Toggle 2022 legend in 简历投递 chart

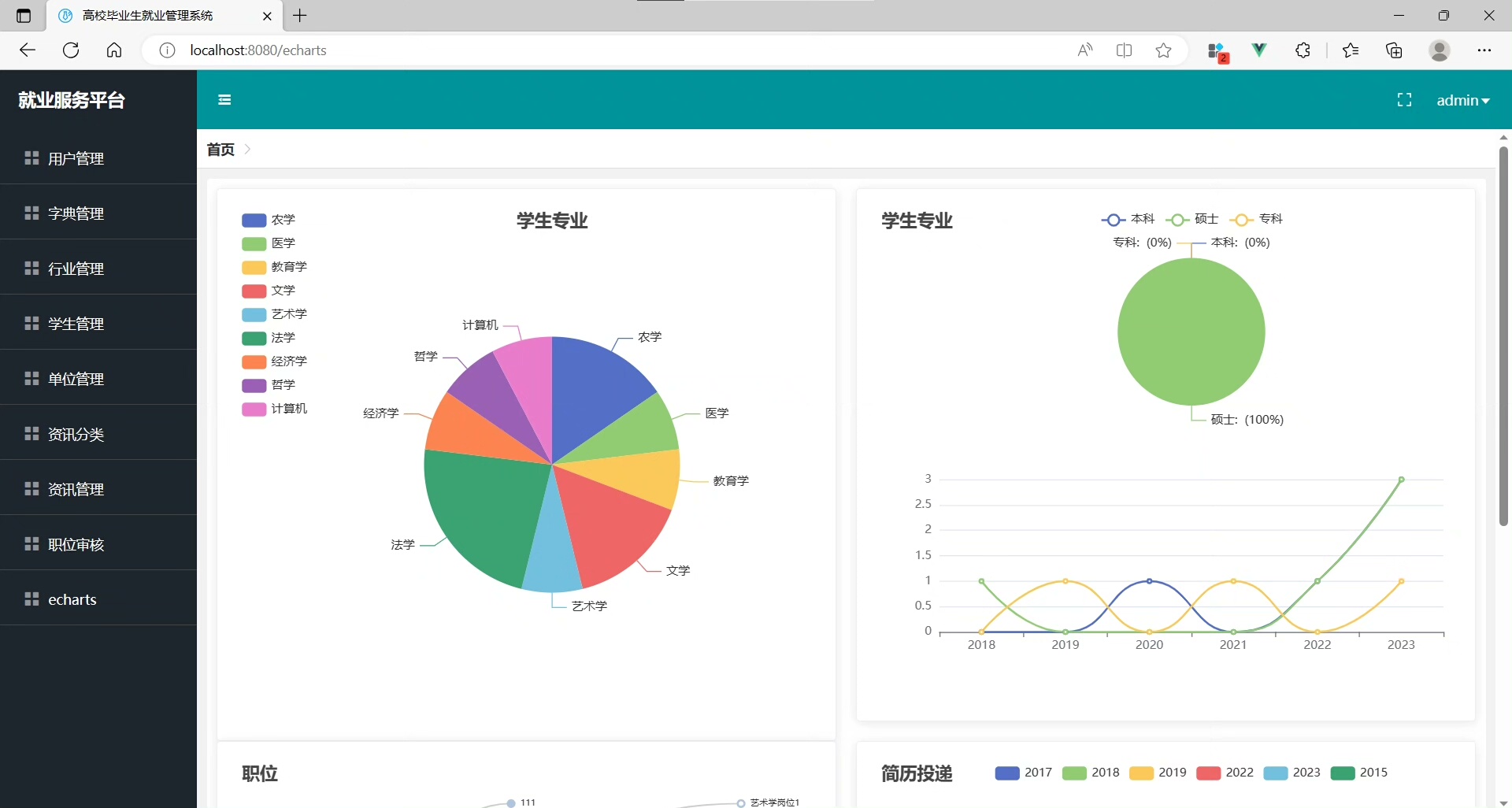(x=1208, y=773)
